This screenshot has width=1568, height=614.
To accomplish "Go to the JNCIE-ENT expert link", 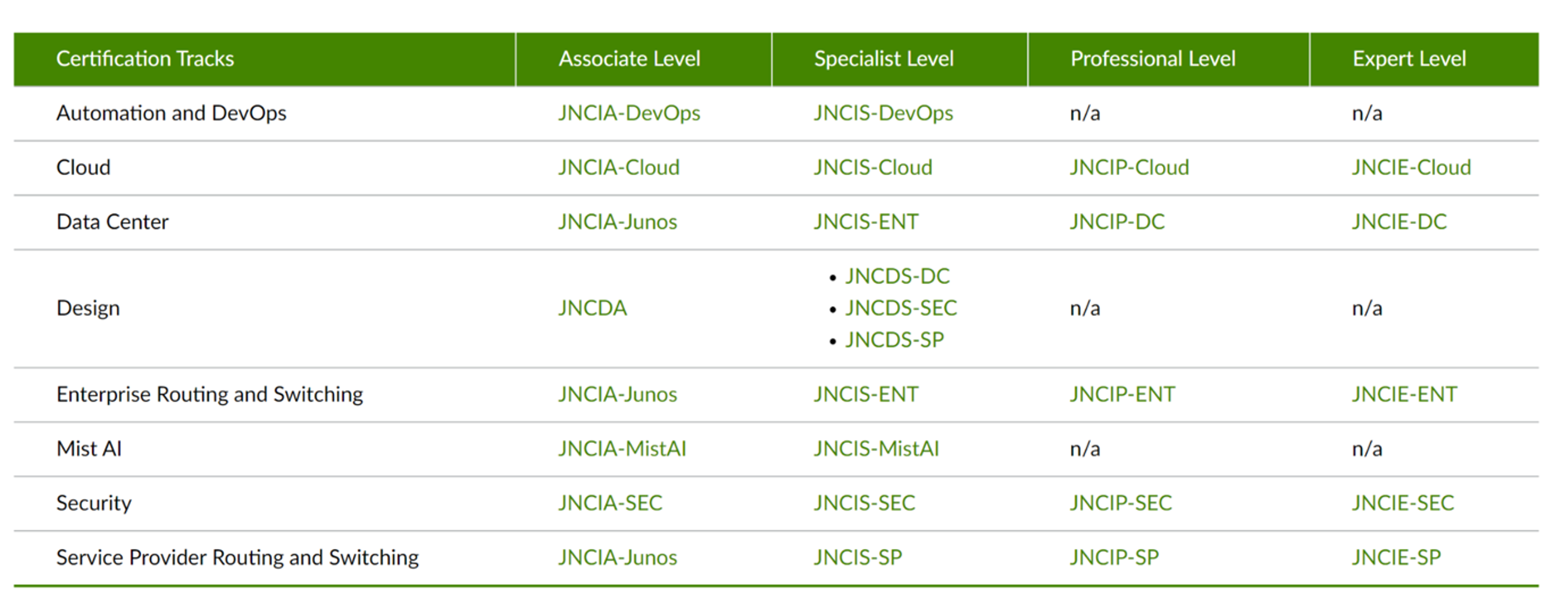I will [1404, 395].
